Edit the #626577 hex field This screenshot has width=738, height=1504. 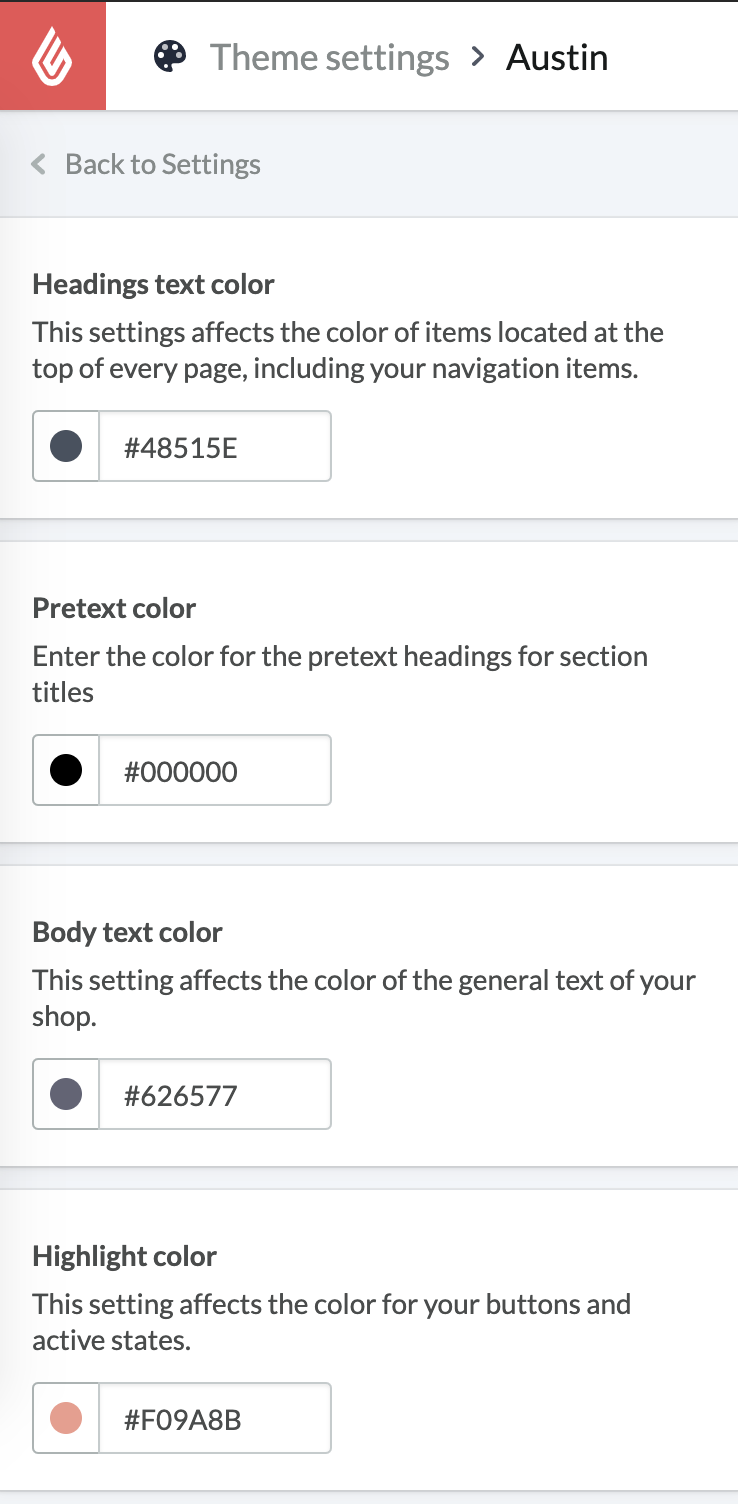pos(214,1094)
